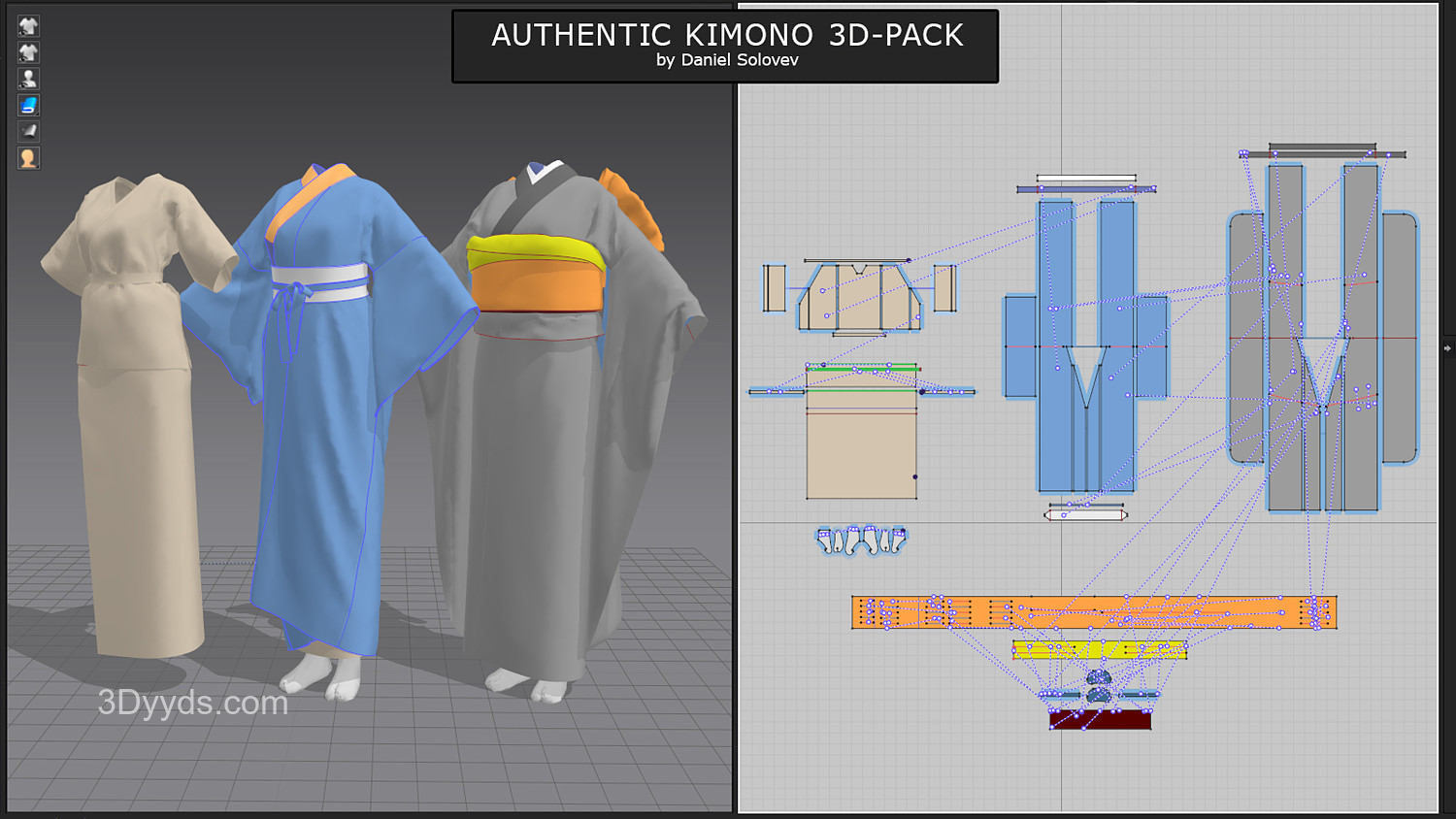
Task: Click the tabi sock pattern pieces
Action: [x=861, y=541]
